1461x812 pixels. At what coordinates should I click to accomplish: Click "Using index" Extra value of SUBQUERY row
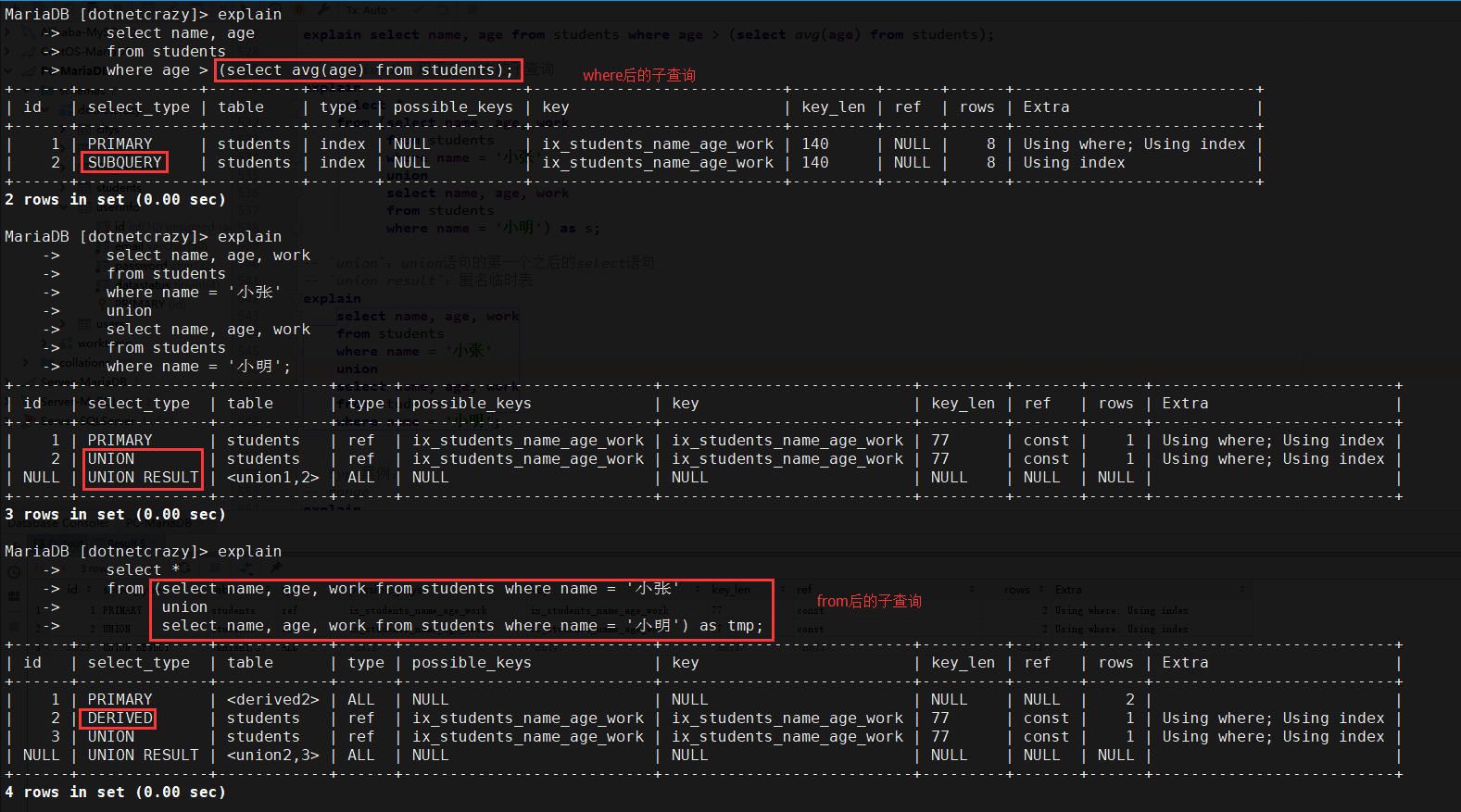1074,163
